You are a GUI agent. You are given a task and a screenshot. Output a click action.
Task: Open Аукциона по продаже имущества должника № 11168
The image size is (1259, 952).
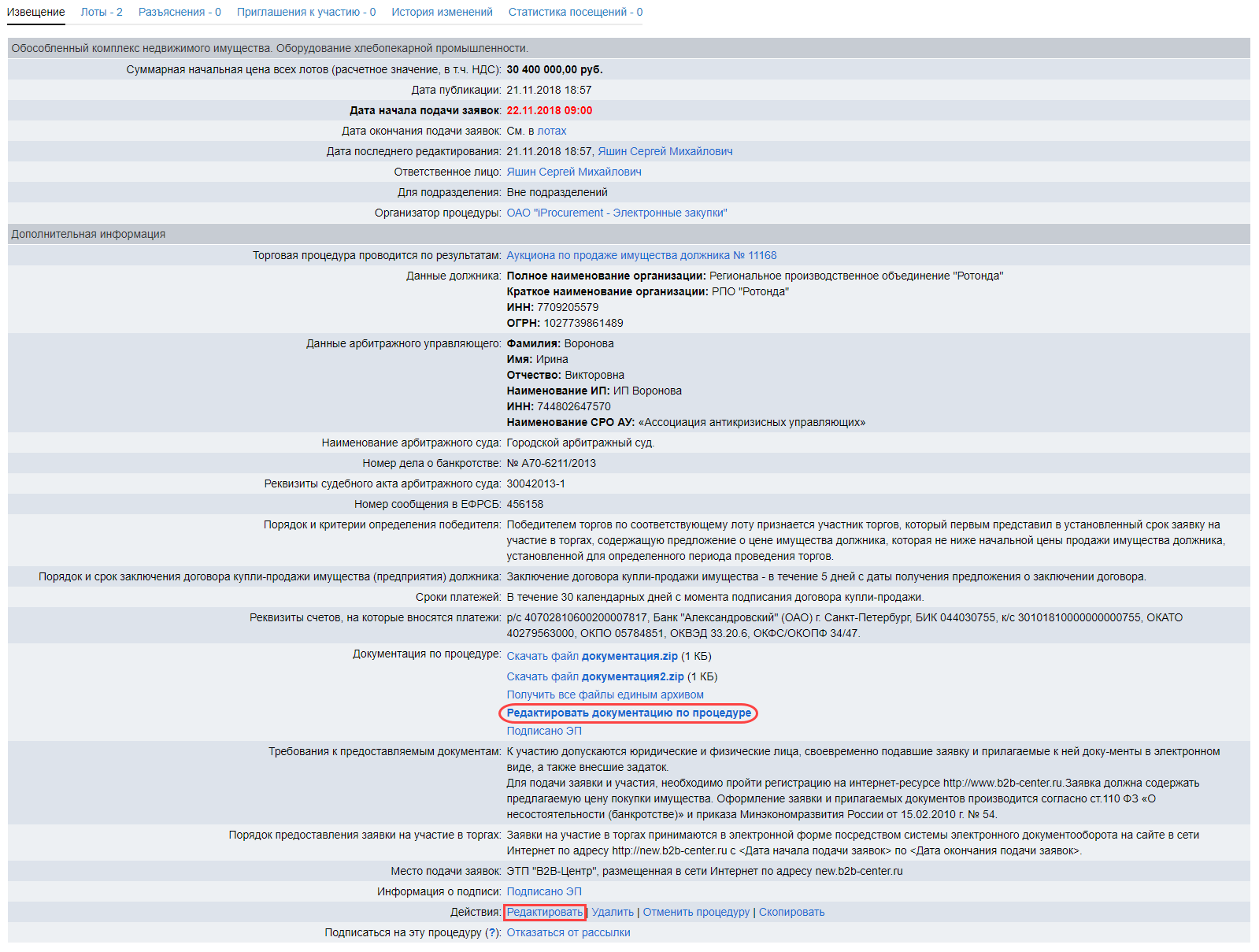(x=641, y=255)
